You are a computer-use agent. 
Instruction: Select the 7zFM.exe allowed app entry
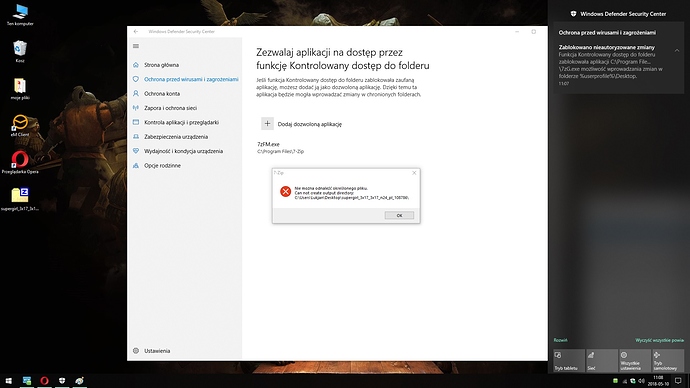[x=280, y=147]
